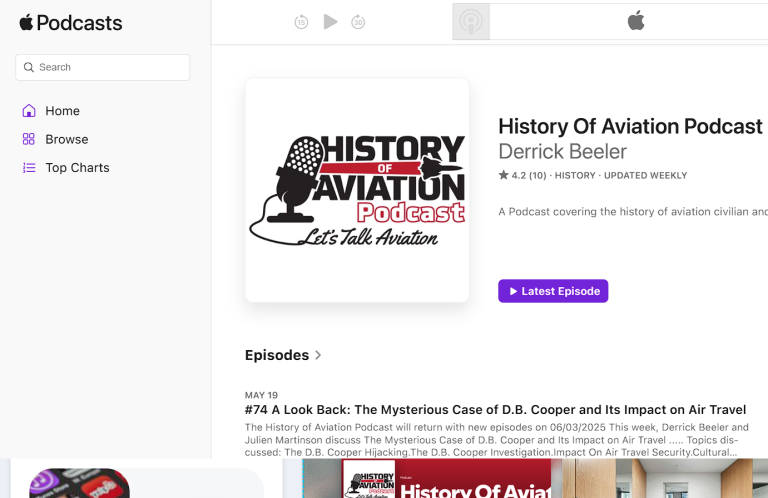Screen dimensions: 768x498
Task: Click the Top Charts list icon
Action: [29, 167]
